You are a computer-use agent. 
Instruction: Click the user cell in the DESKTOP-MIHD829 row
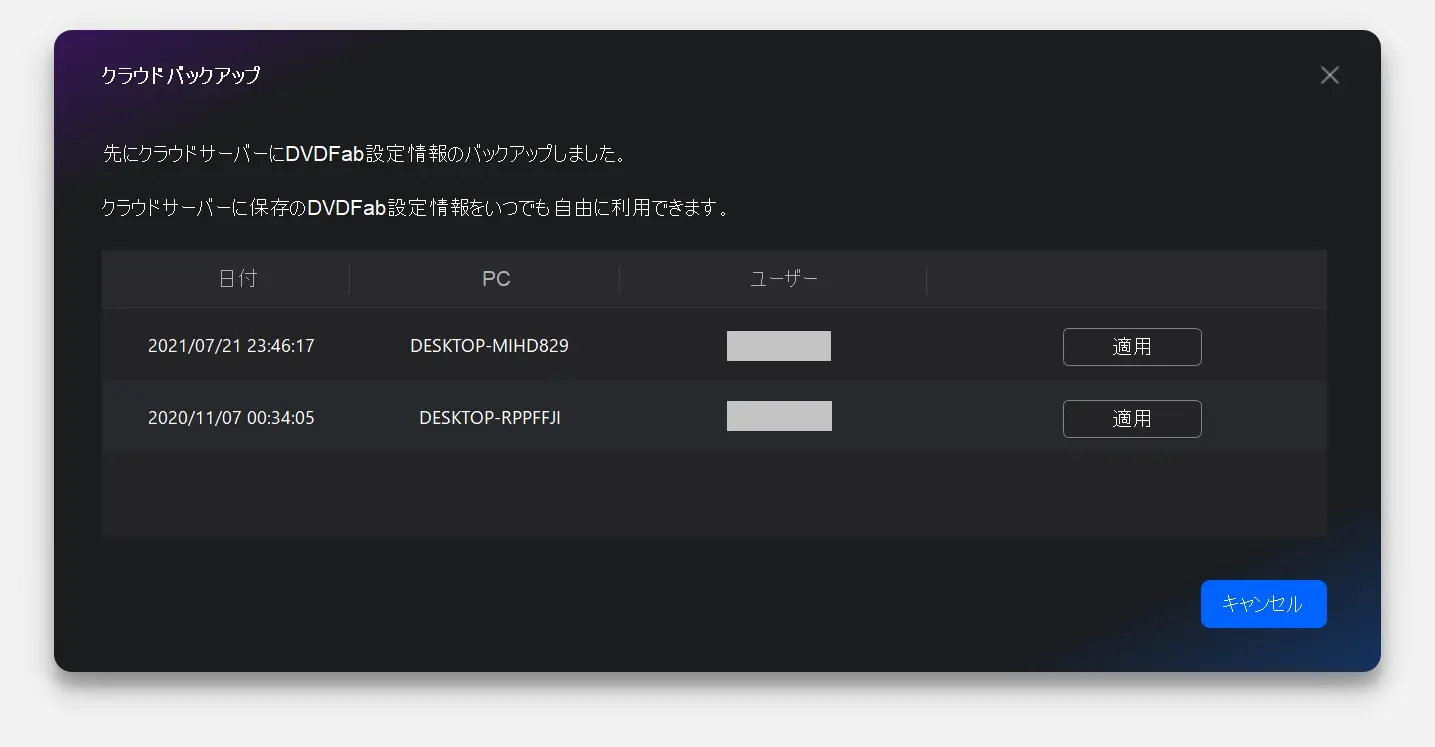pos(778,346)
